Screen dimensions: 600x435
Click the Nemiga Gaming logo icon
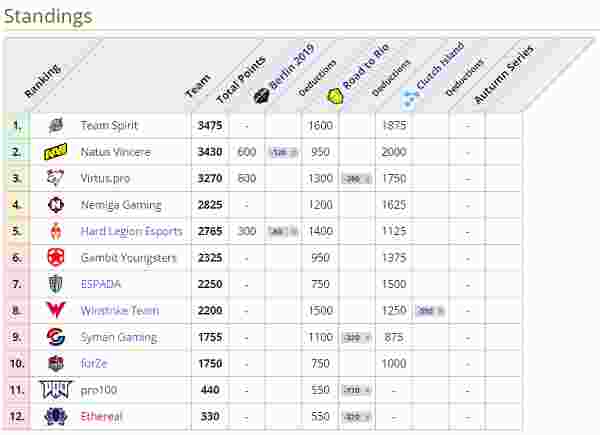tap(56, 205)
